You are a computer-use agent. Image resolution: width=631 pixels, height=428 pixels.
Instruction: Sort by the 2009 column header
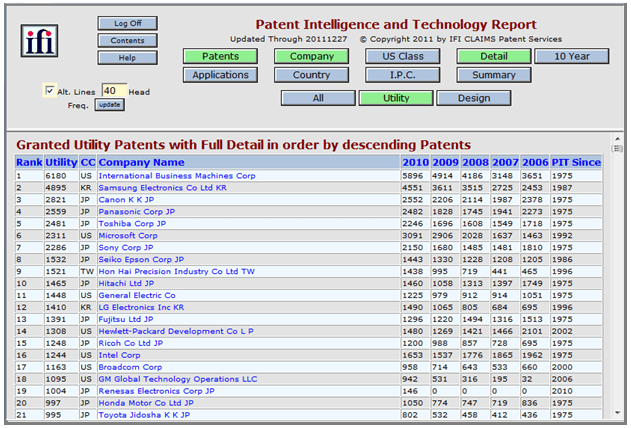(x=445, y=162)
